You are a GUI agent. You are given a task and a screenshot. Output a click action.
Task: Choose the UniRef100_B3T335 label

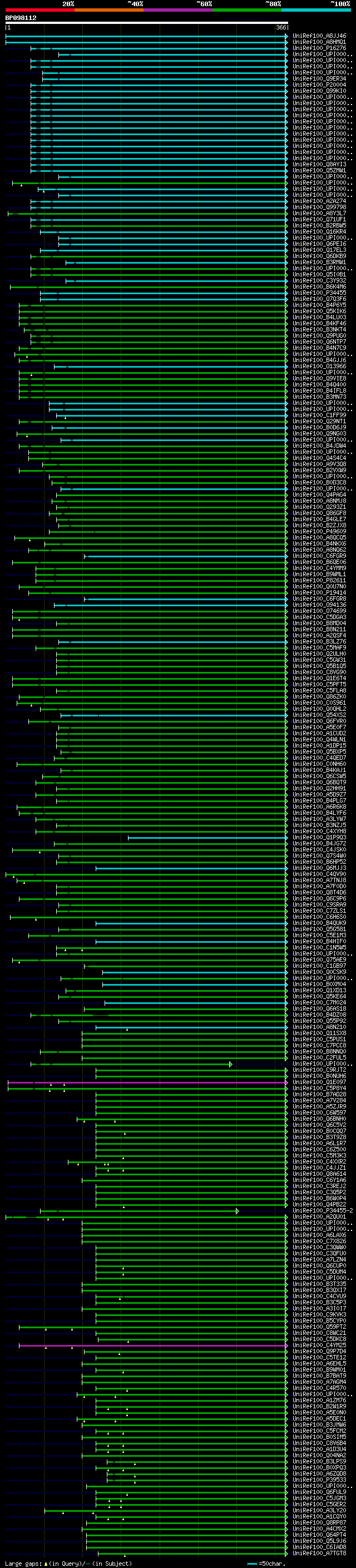point(319,1284)
